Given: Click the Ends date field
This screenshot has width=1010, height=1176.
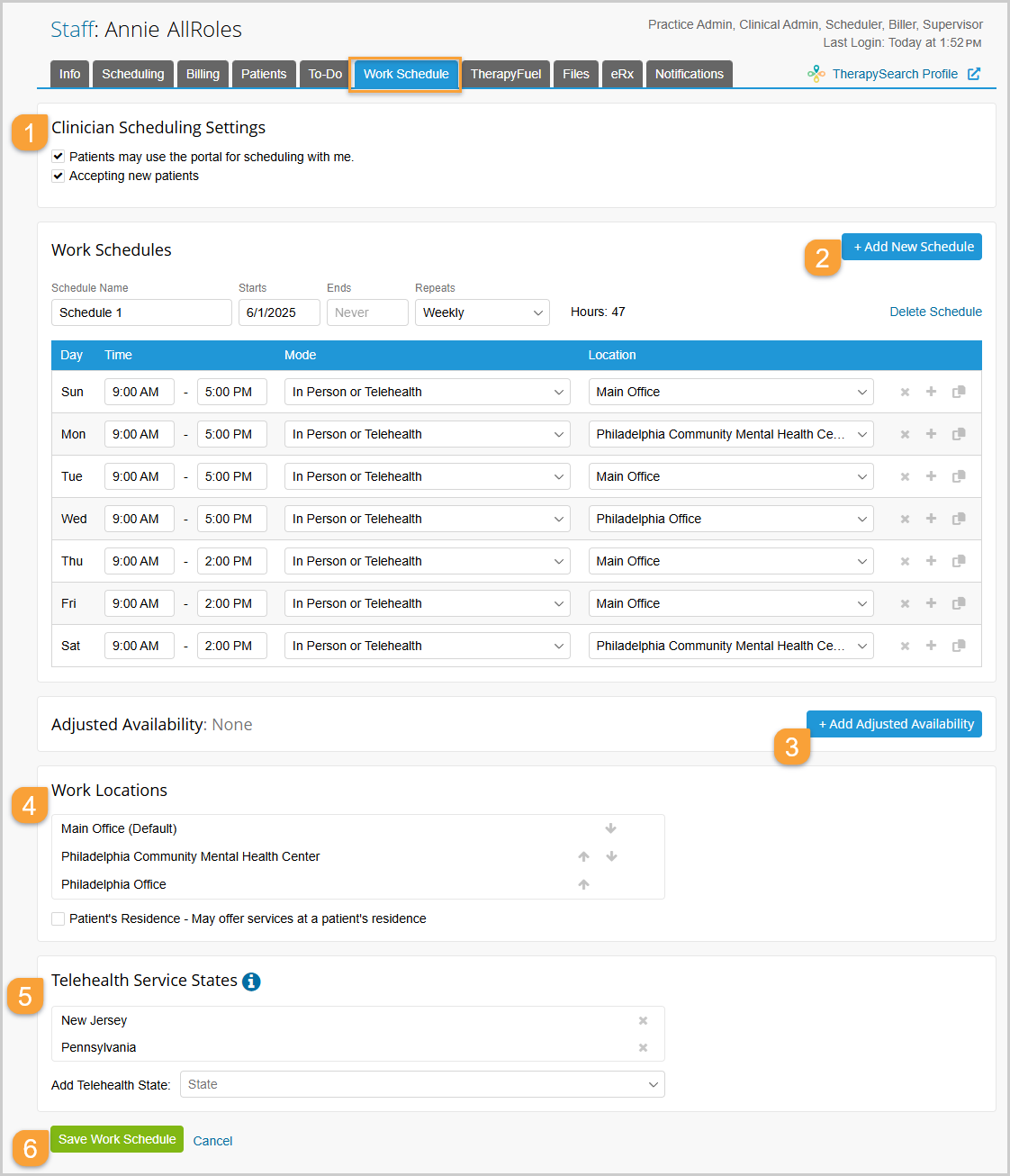Looking at the screenshot, I should (x=367, y=312).
